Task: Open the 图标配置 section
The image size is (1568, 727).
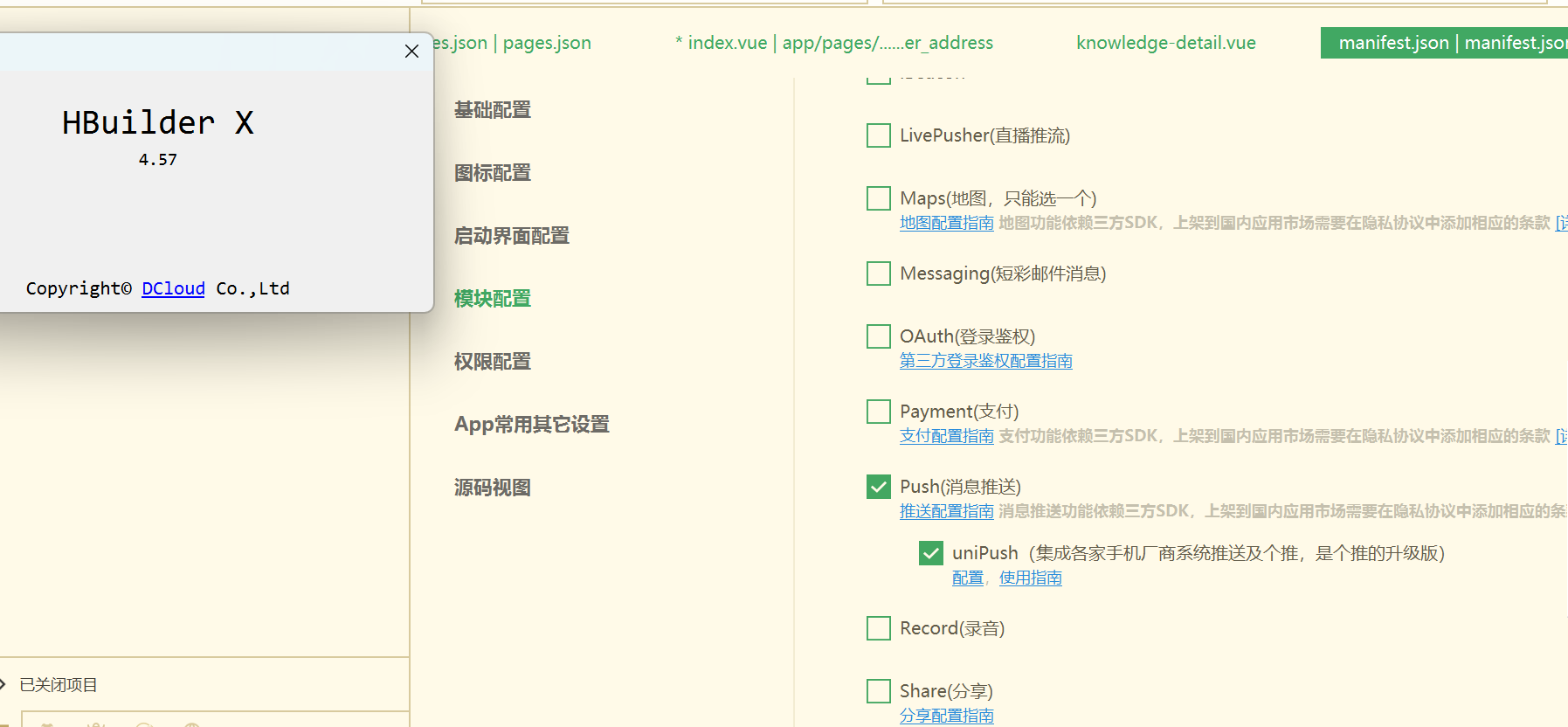Action: [x=493, y=173]
